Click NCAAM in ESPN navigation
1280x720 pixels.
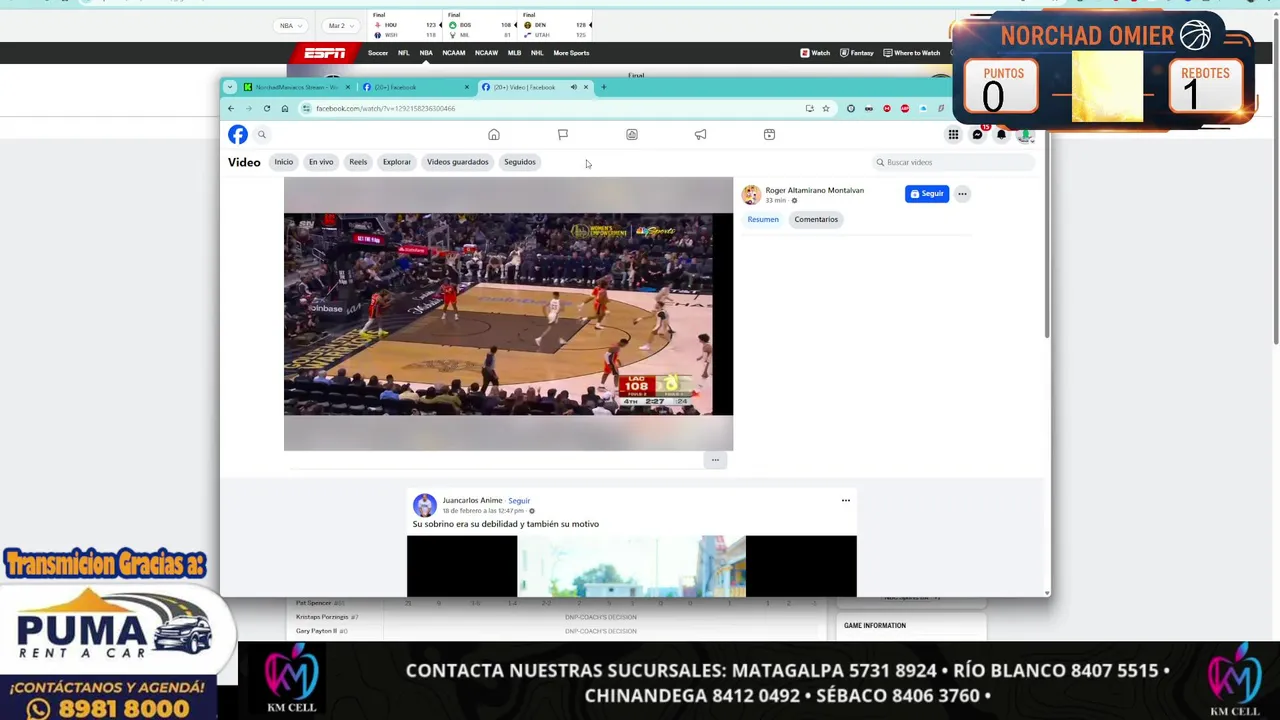[454, 53]
